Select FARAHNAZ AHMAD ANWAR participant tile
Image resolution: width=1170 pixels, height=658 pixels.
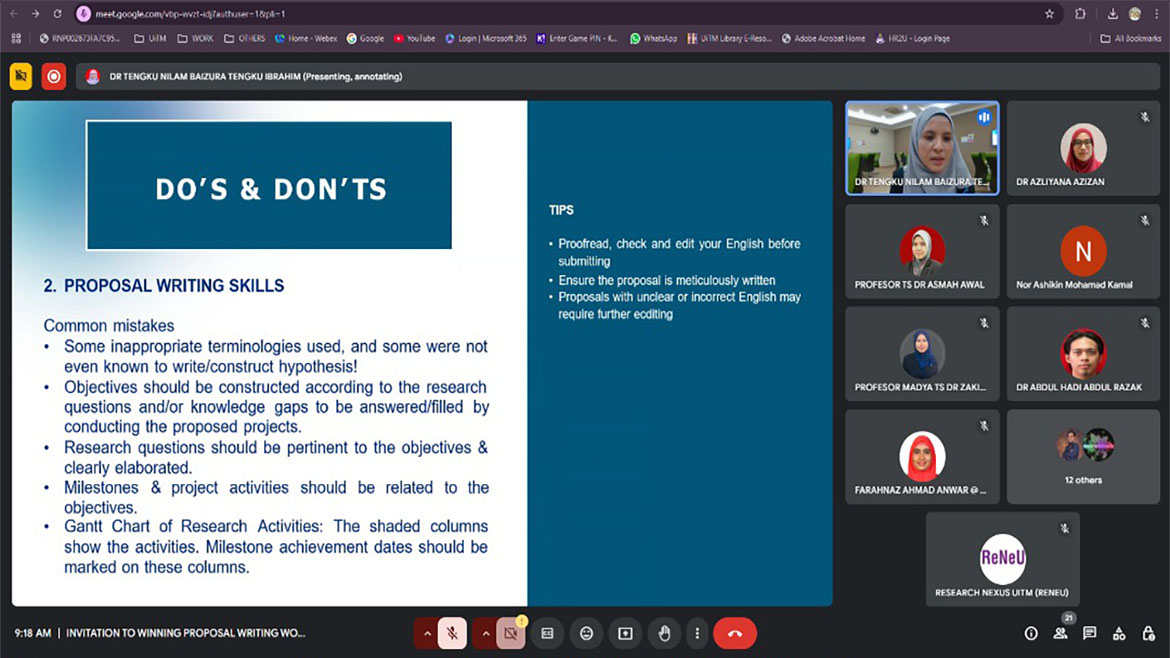point(922,457)
